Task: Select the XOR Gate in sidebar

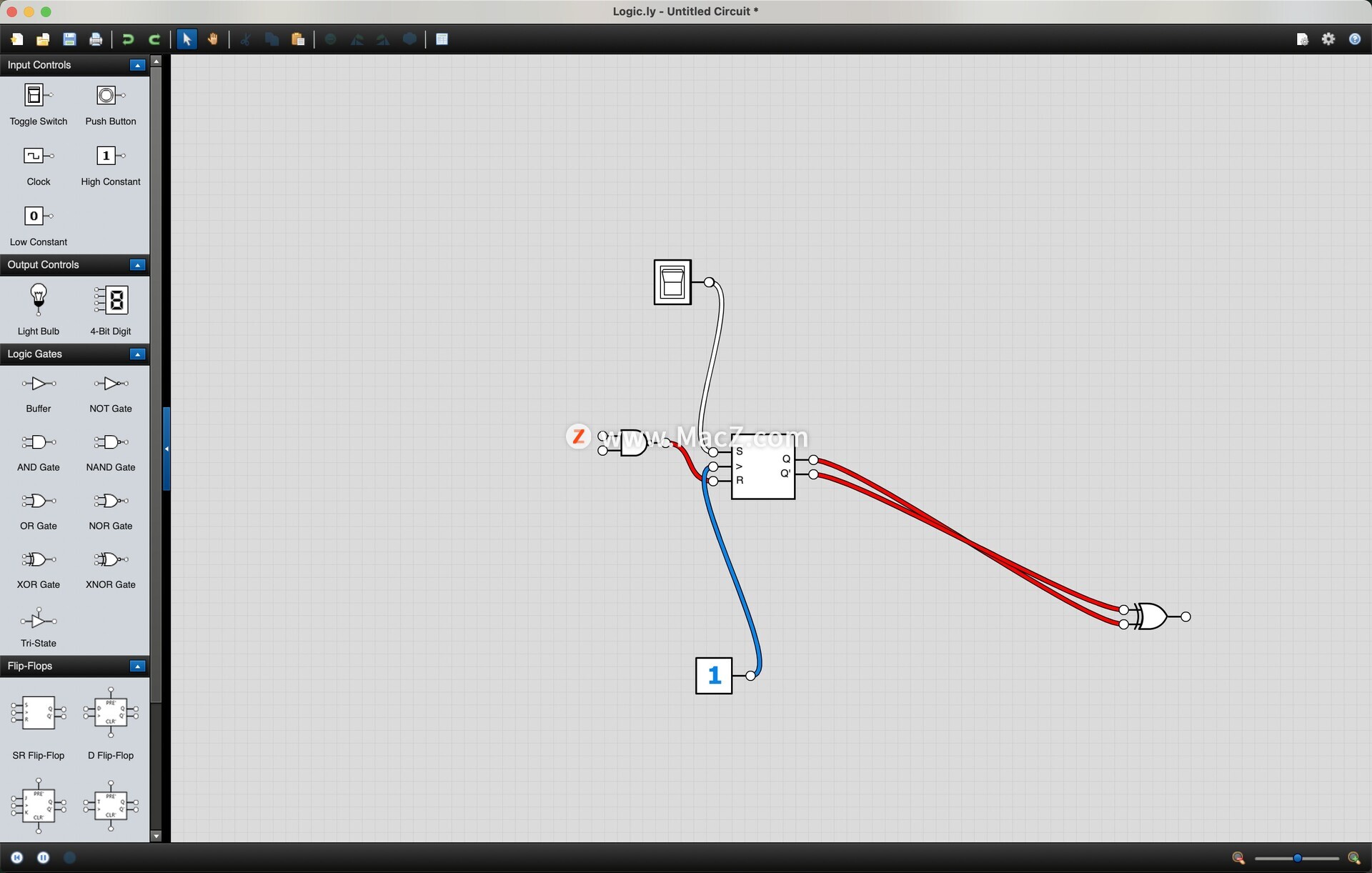Action: tap(38, 559)
